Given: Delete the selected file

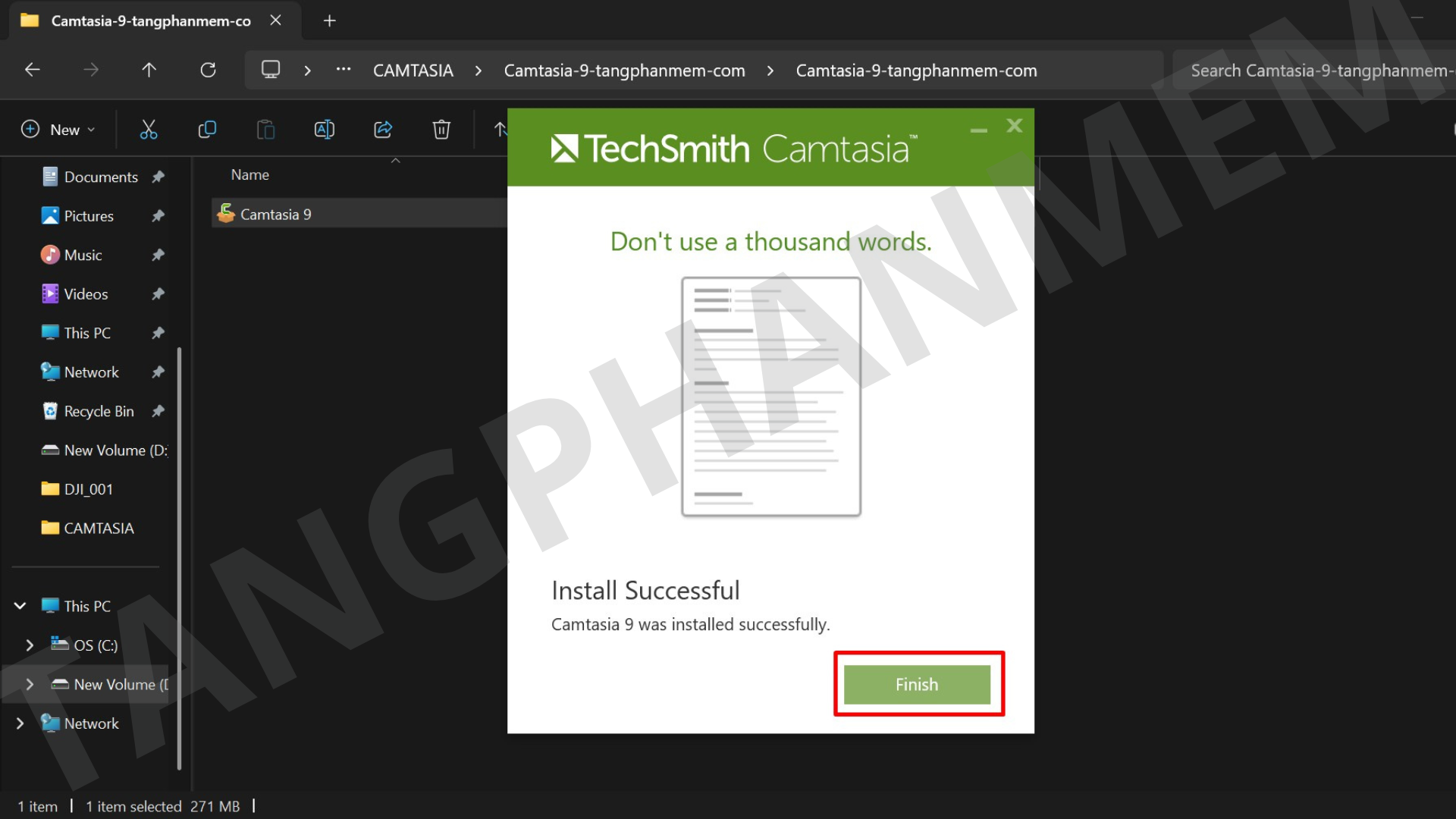Looking at the screenshot, I should 441,130.
